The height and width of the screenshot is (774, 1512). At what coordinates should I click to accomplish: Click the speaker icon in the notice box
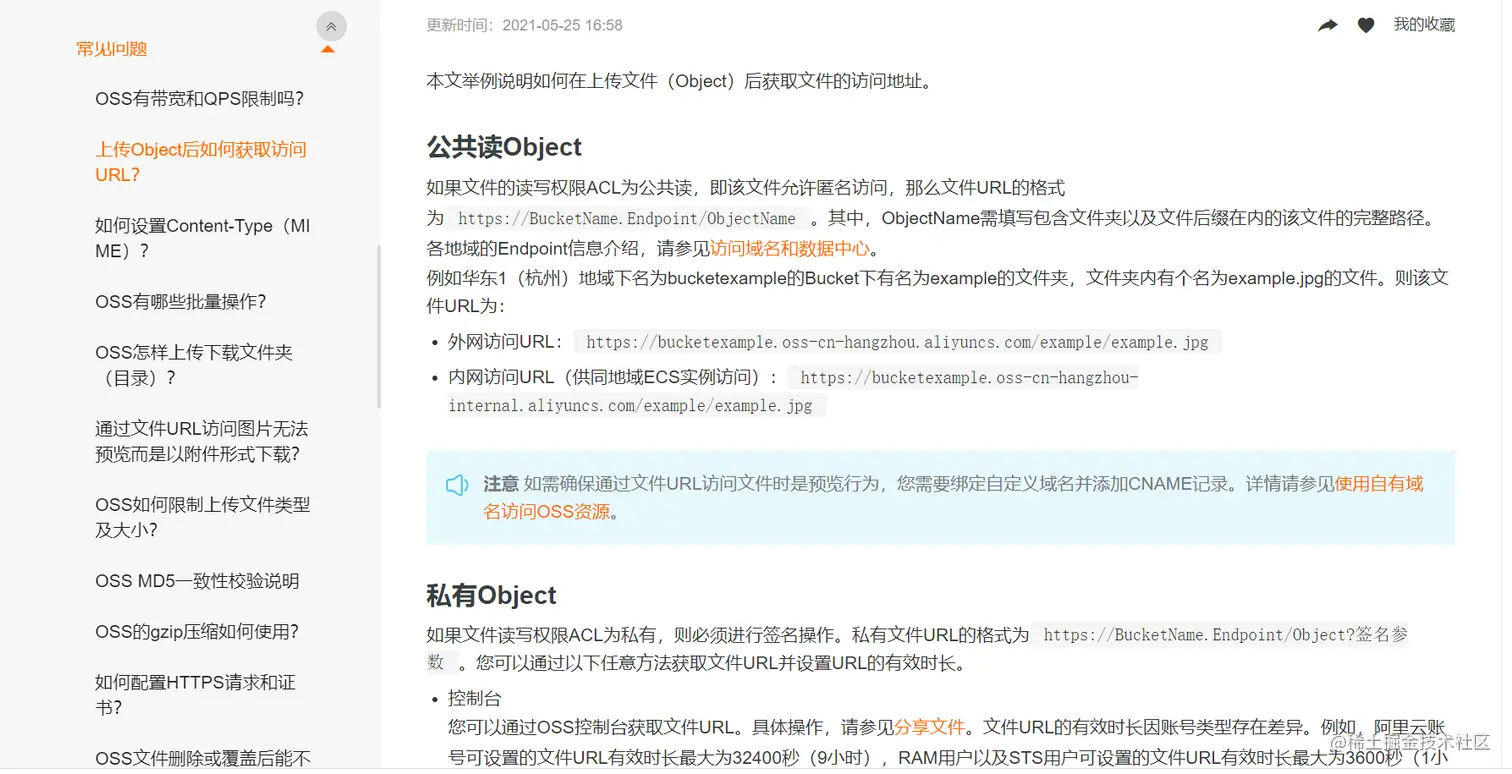coord(457,485)
